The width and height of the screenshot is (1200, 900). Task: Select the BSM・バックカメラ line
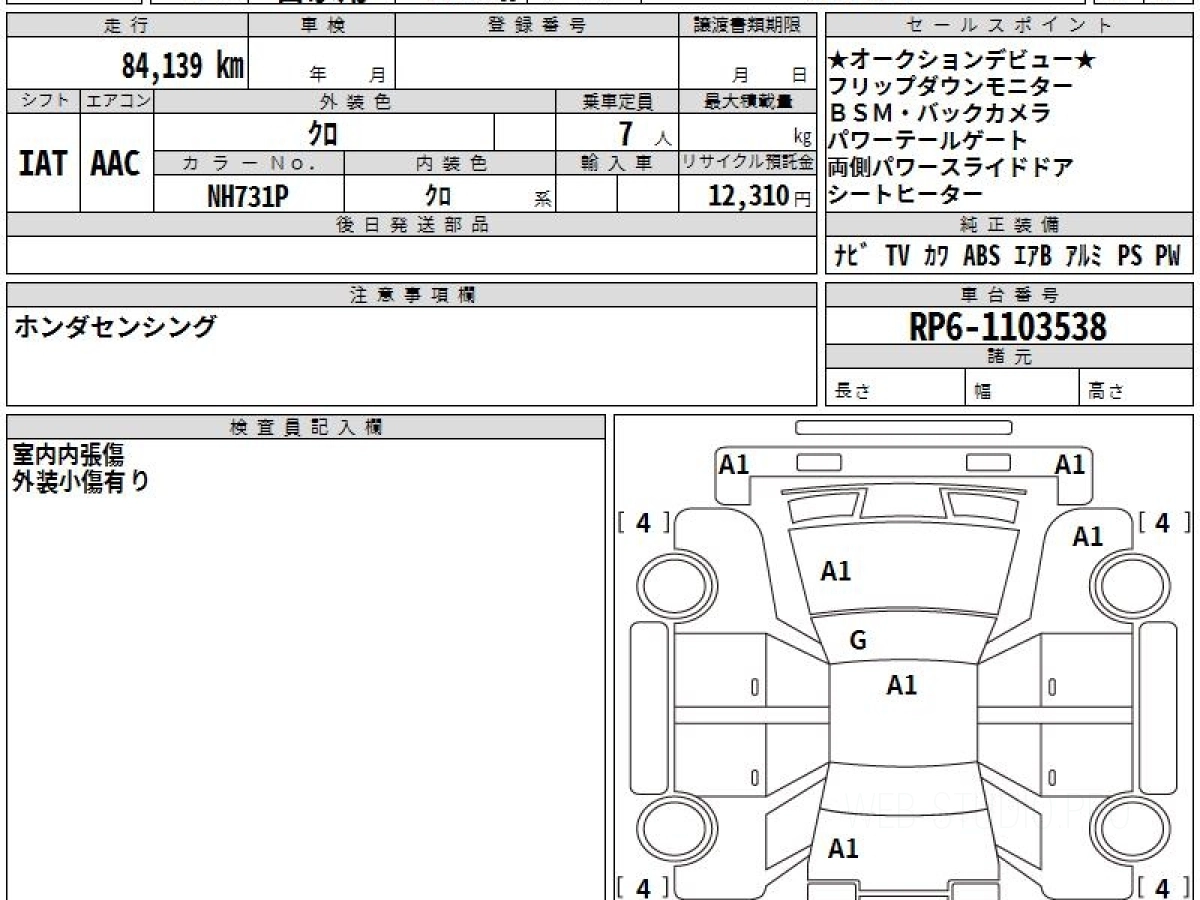[939, 113]
